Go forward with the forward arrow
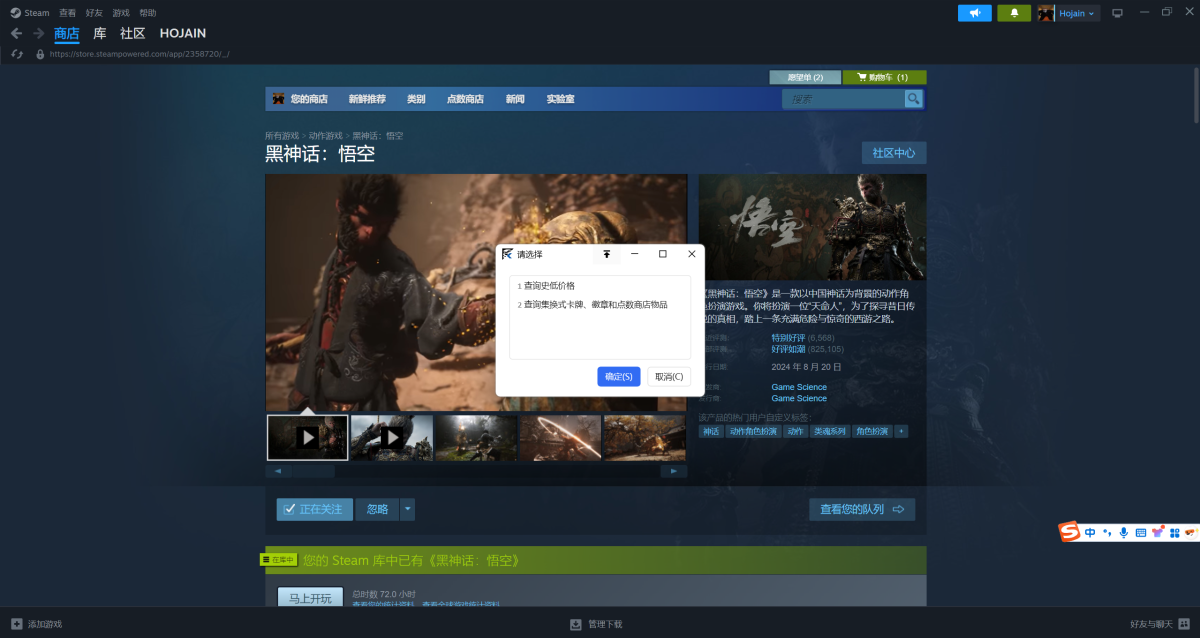1200x638 pixels. pyautogui.click(x=38, y=33)
